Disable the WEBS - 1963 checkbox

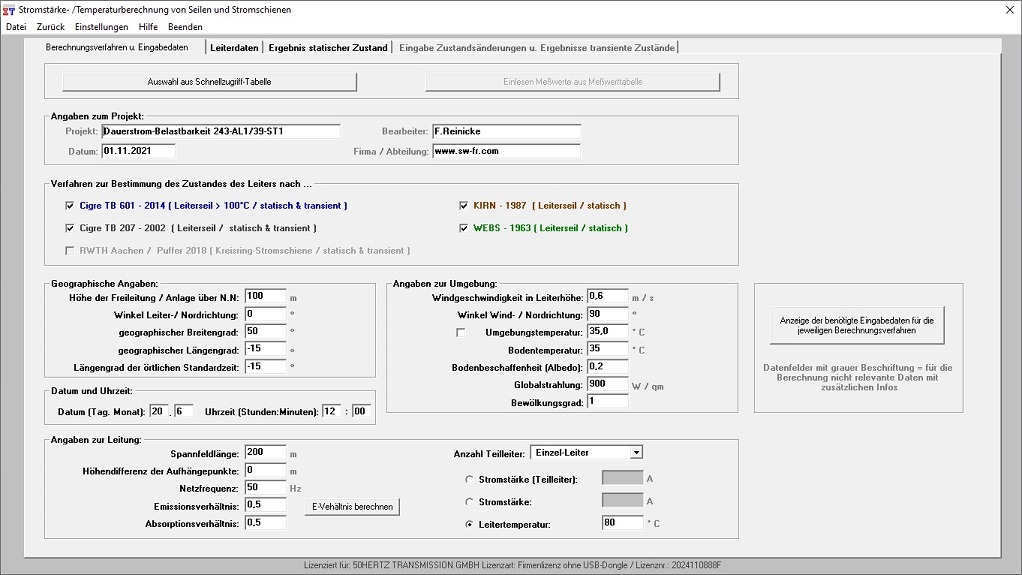(464, 228)
